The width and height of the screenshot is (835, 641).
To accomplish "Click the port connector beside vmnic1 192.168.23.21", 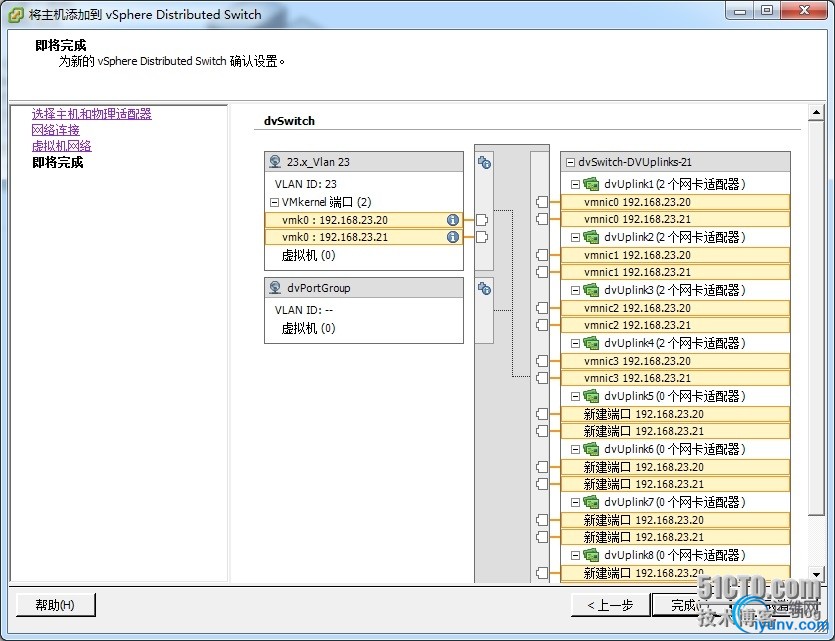I will click(x=542, y=272).
